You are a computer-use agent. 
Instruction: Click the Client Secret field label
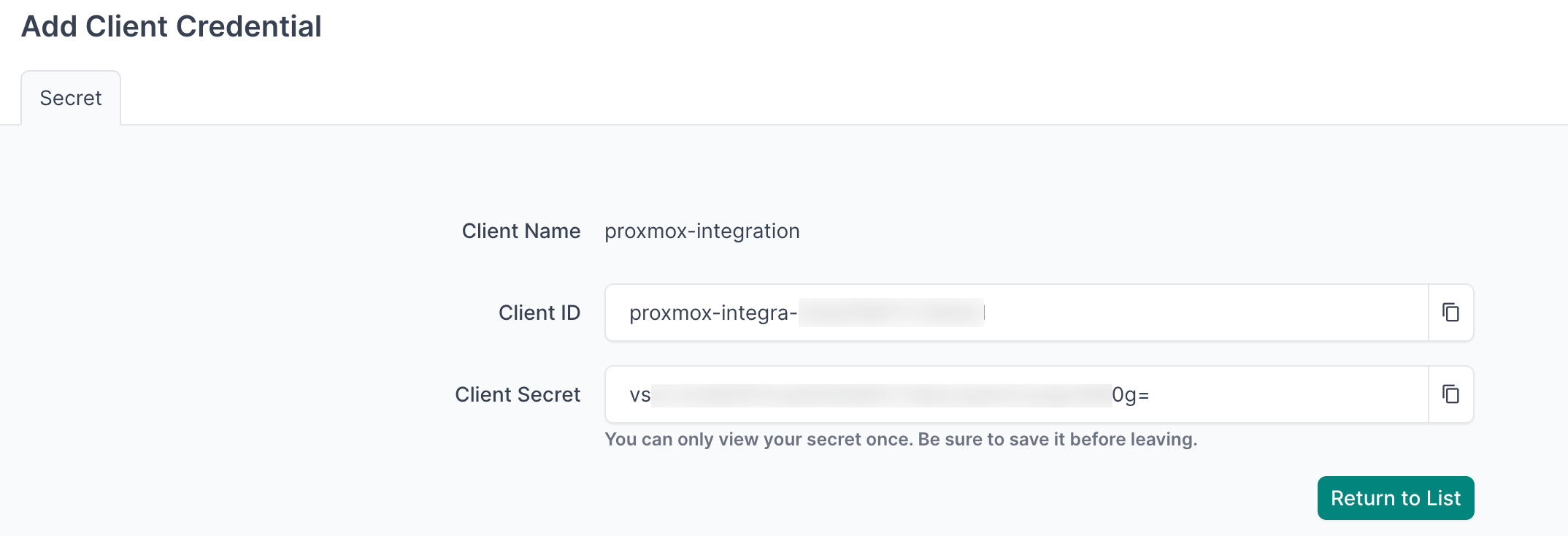(518, 394)
